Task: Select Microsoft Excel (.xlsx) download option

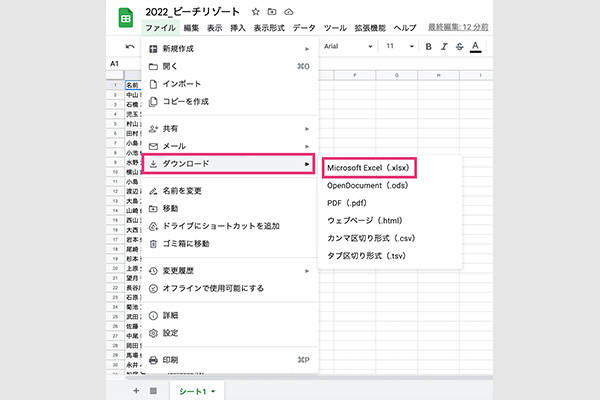Action: pos(368,168)
